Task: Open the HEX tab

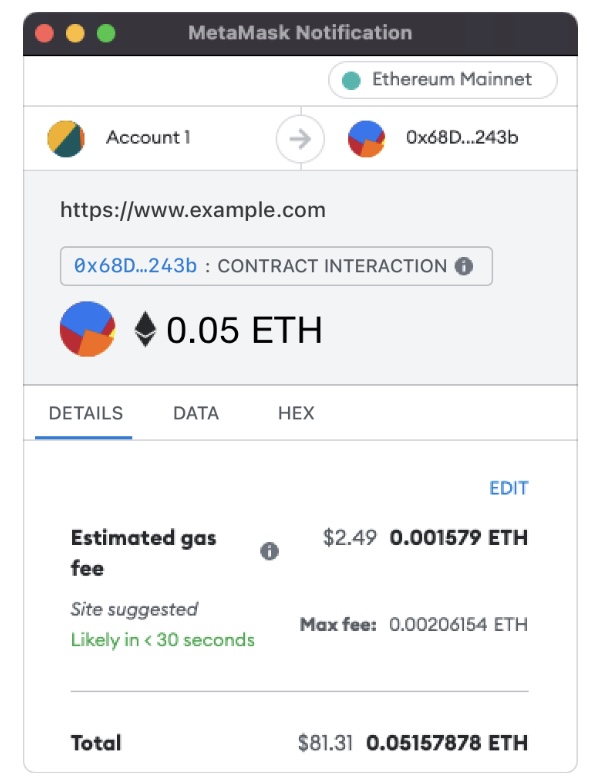Action: [296, 413]
